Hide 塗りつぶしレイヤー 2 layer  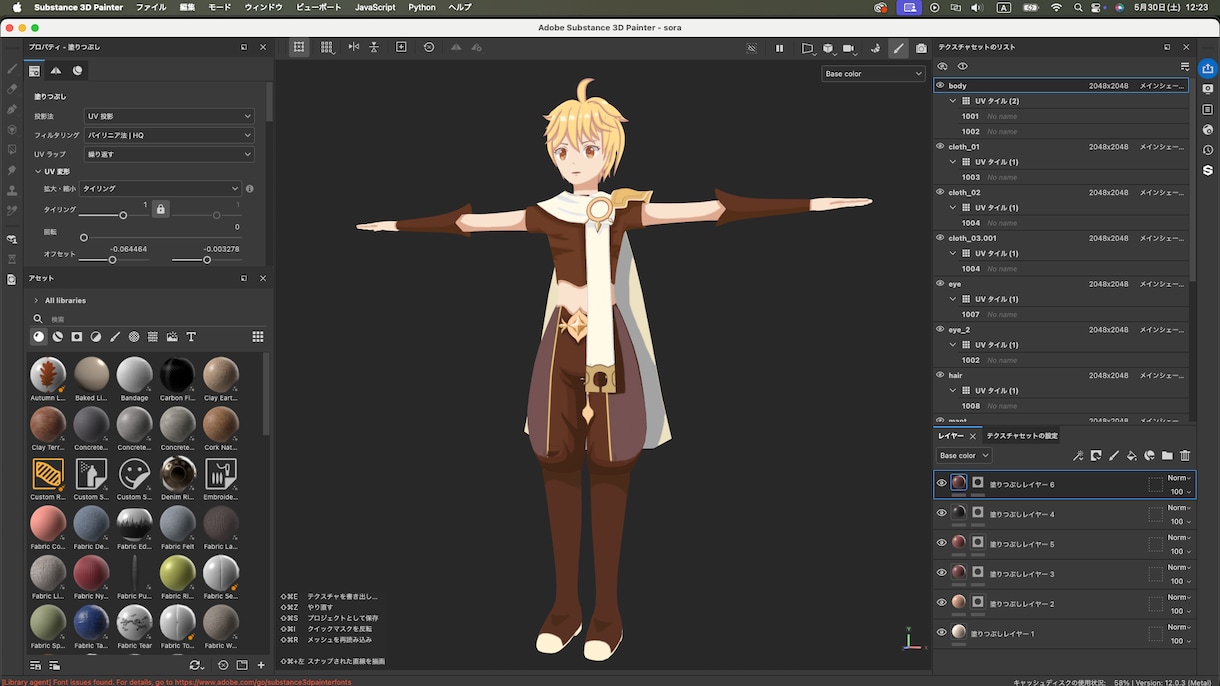[941, 602]
